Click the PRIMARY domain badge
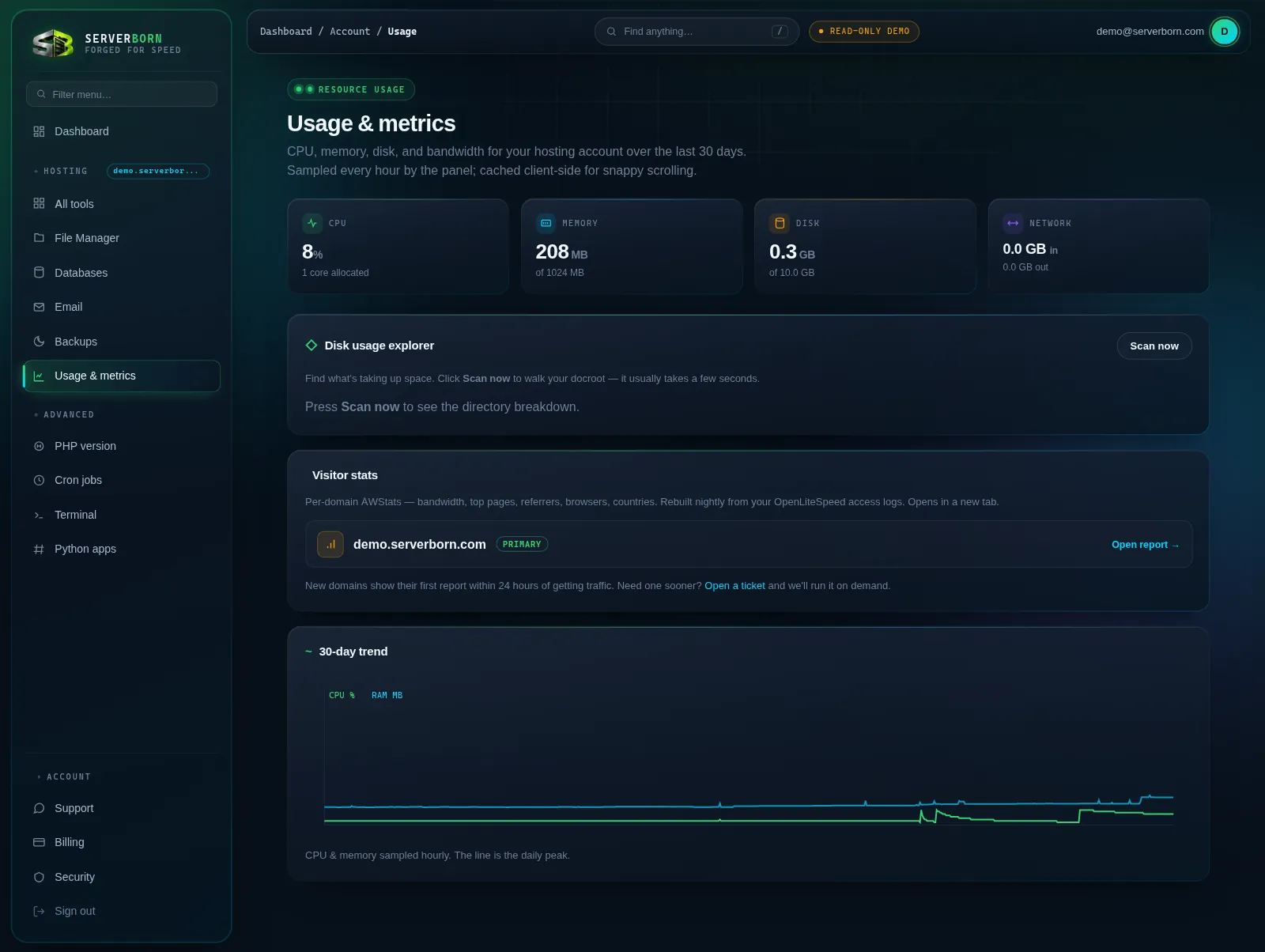This screenshot has width=1265, height=952. click(522, 544)
